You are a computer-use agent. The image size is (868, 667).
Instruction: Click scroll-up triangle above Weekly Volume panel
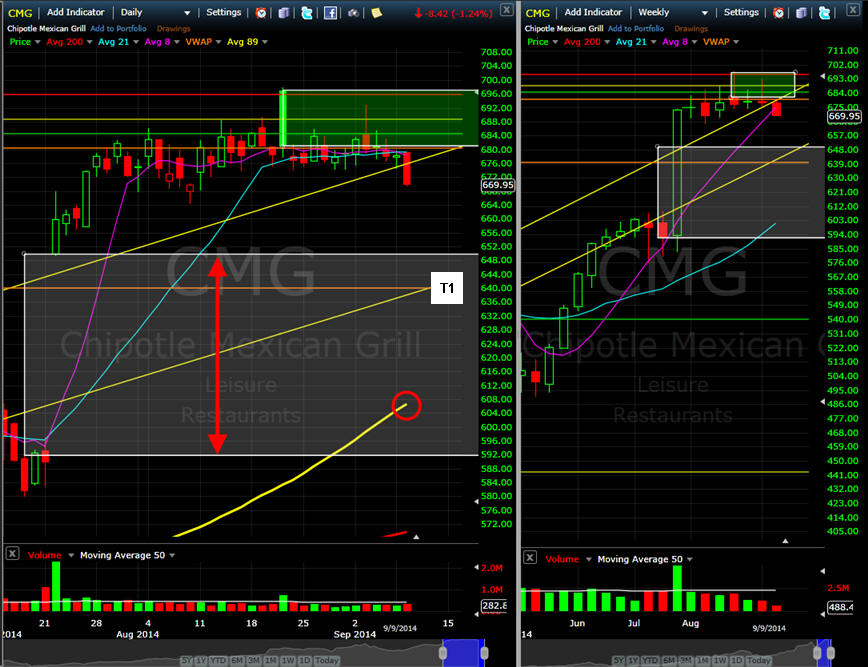click(x=785, y=541)
